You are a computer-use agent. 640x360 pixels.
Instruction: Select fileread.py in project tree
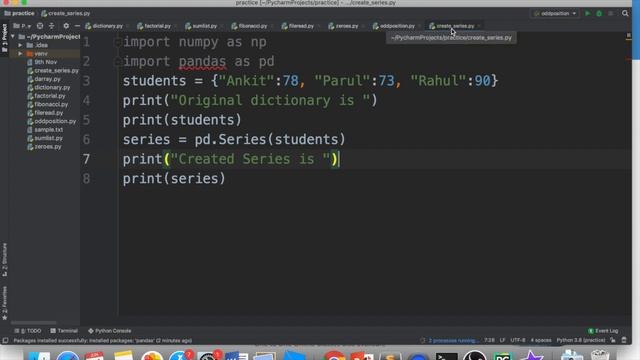(45, 113)
